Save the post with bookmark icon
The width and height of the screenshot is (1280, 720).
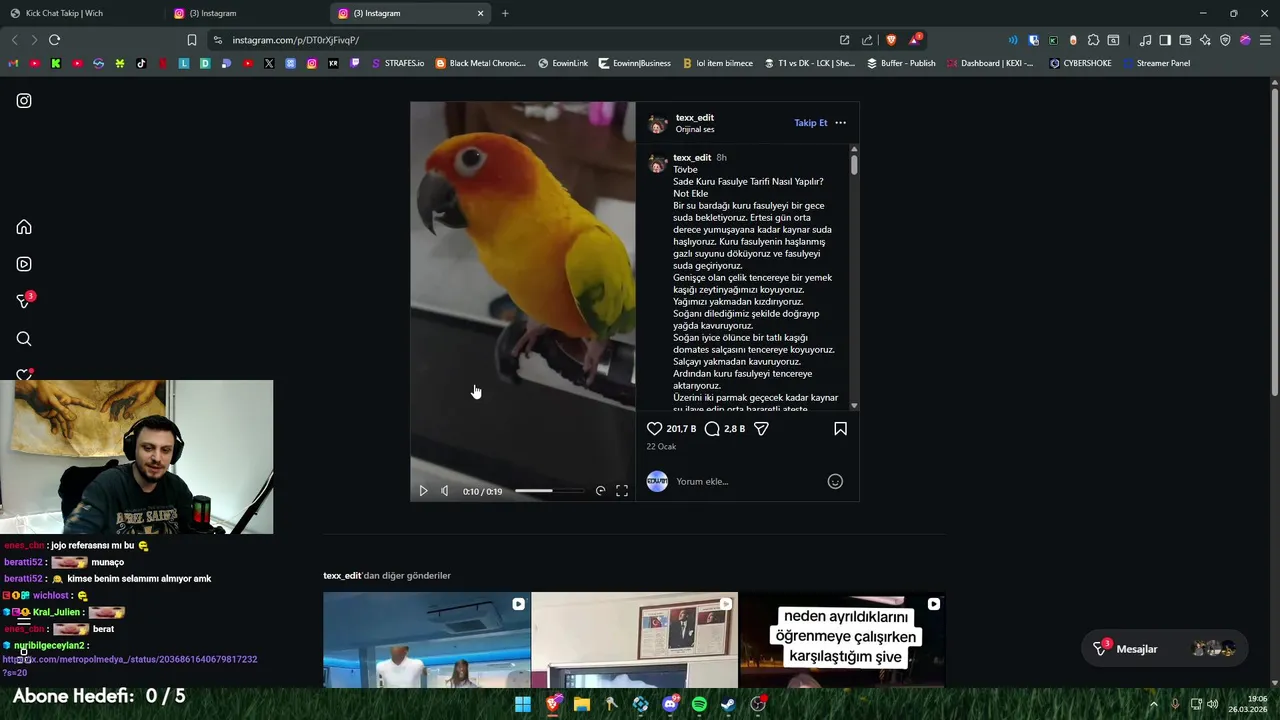click(x=840, y=428)
